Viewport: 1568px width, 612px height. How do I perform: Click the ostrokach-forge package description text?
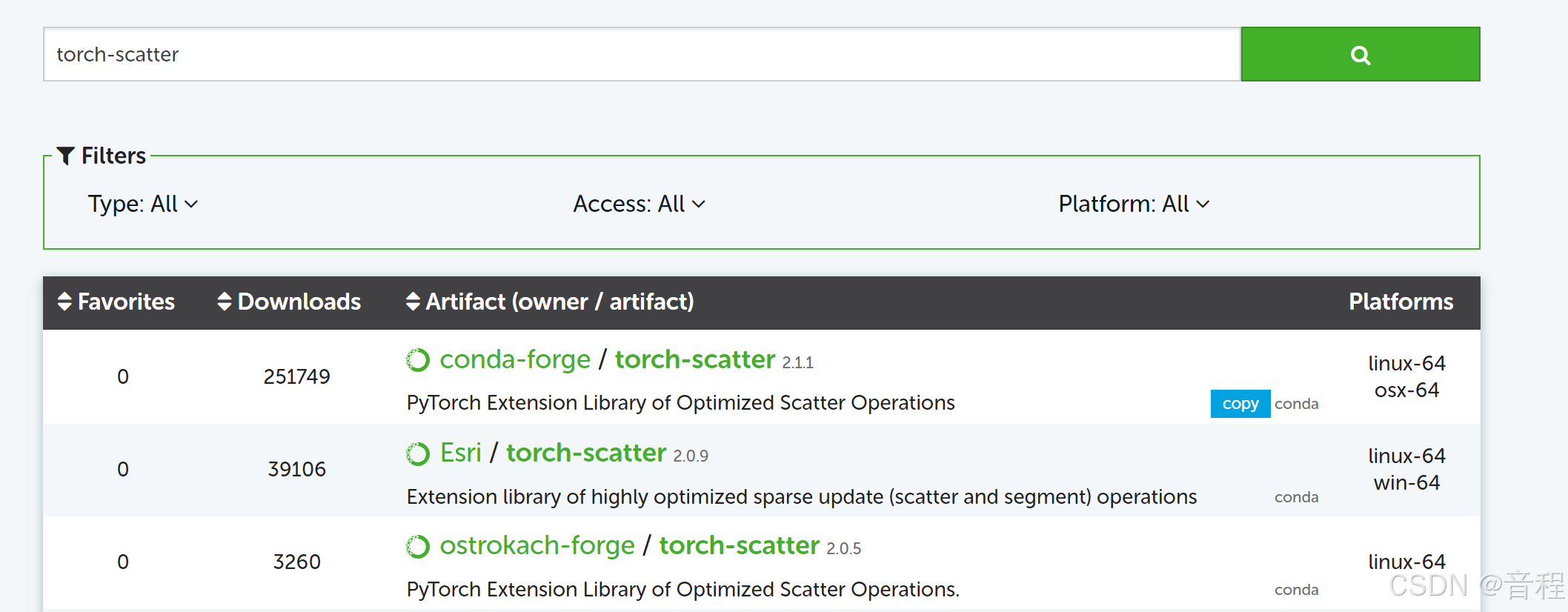click(682, 589)
